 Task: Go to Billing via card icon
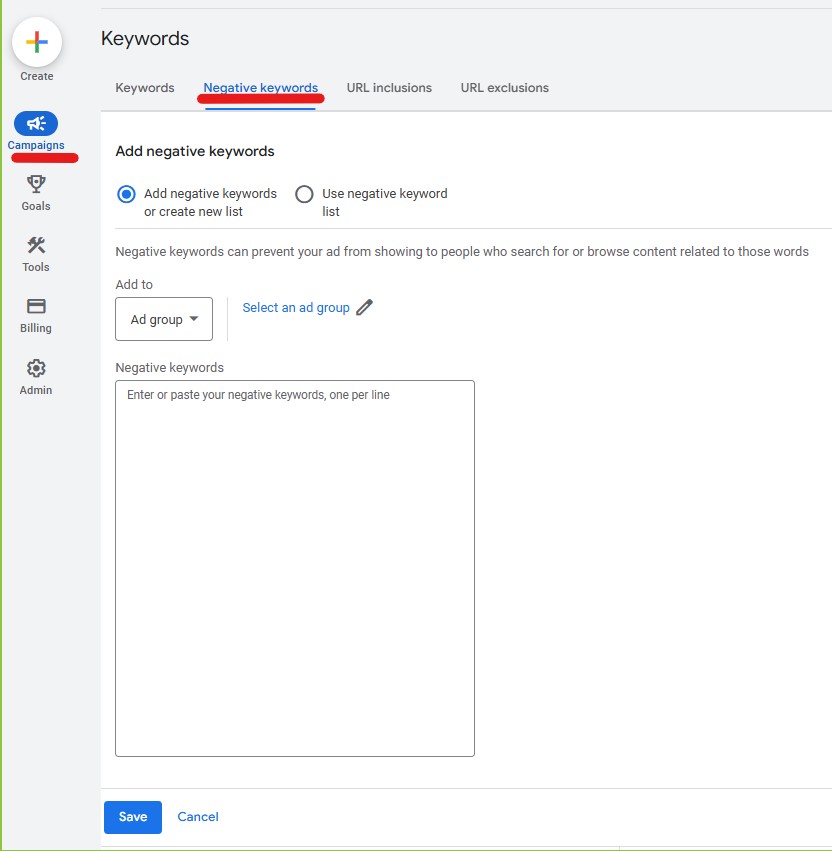tap(36, 307)
